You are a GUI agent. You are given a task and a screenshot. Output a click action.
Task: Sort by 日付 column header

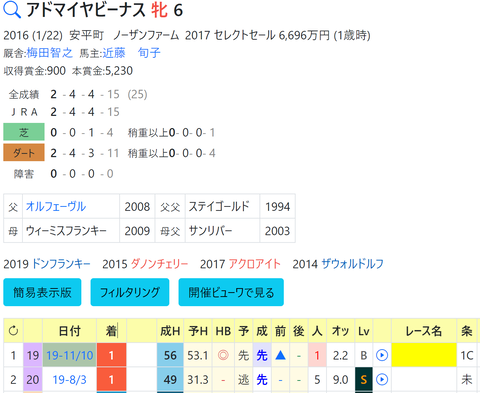click(69, 331)
